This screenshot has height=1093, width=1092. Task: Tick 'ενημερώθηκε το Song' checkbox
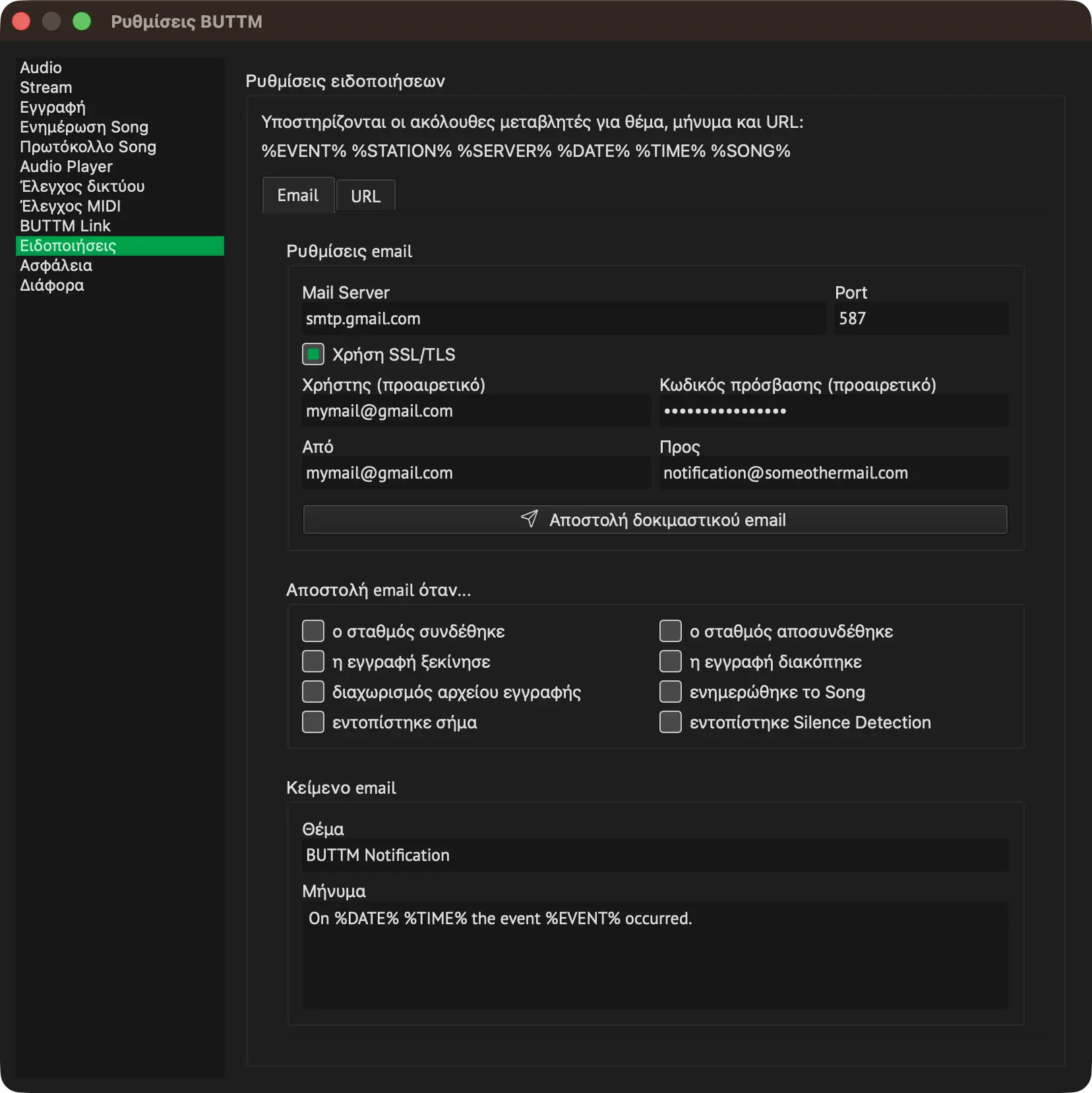click(x=671, y=692)
